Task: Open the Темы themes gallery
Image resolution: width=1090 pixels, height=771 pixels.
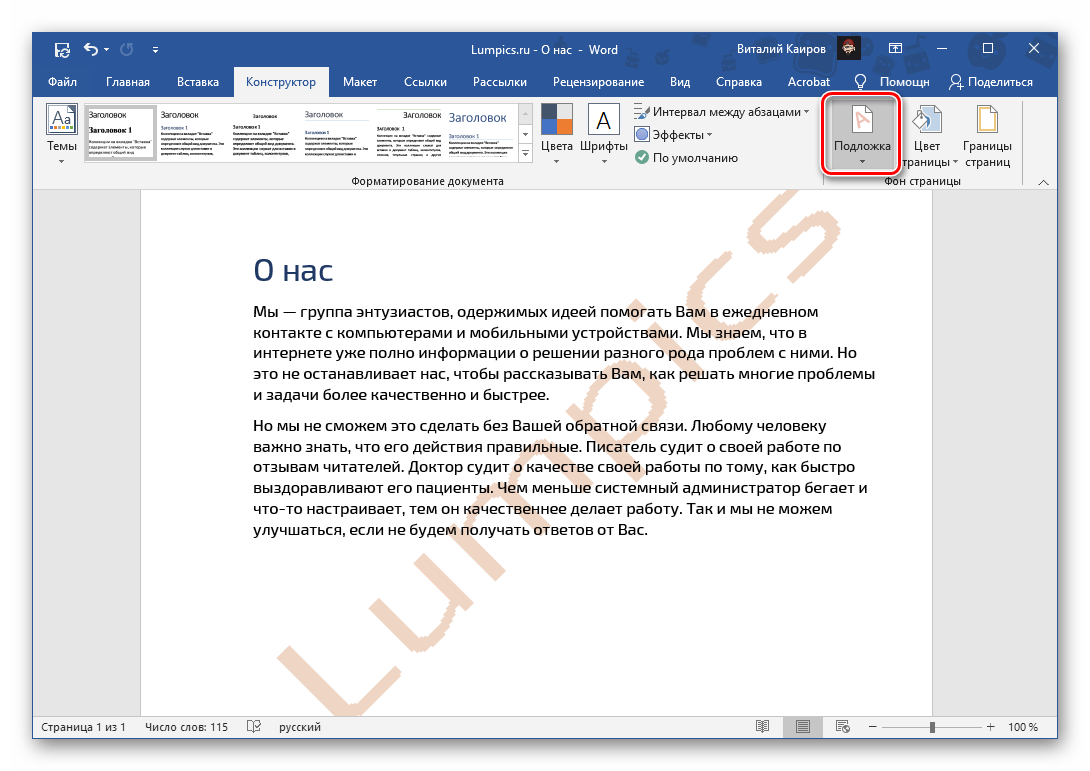Action: pyautogui.click(x=62, y=134)
